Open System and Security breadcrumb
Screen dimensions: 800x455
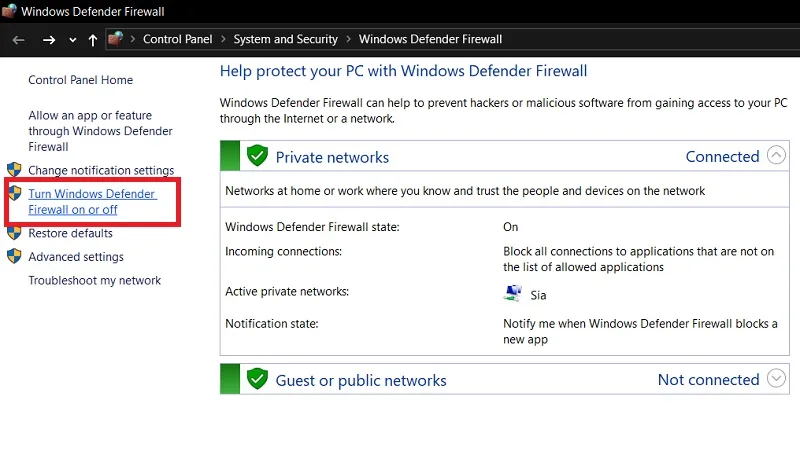coord(286,39)
